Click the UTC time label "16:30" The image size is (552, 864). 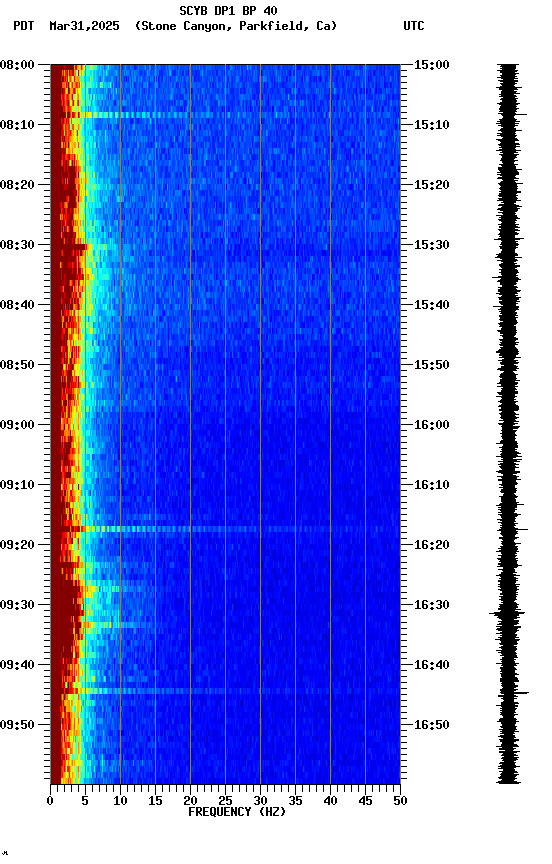click(x=432, y=605)
